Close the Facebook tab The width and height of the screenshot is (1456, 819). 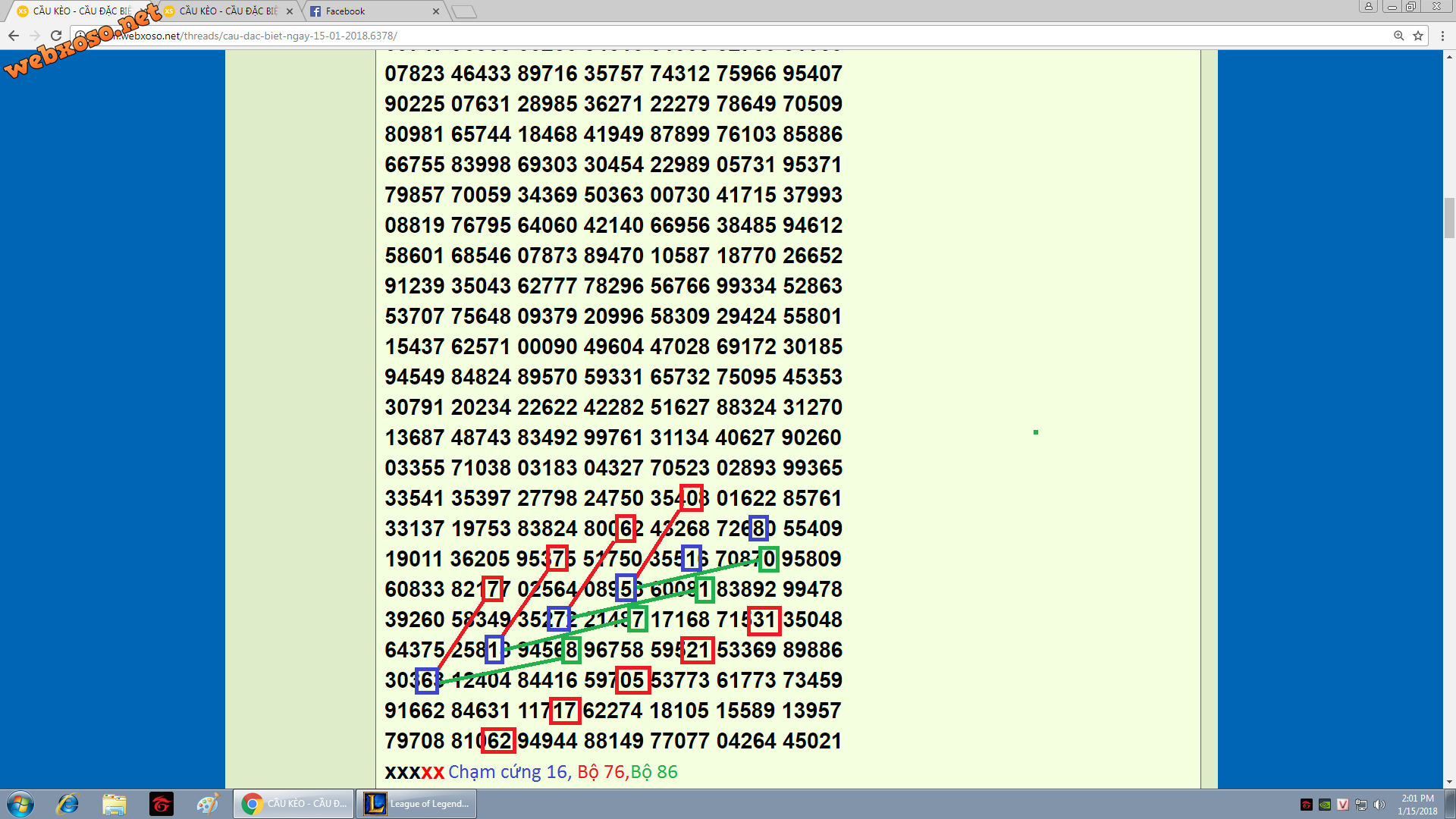click(x=435, y=11)
